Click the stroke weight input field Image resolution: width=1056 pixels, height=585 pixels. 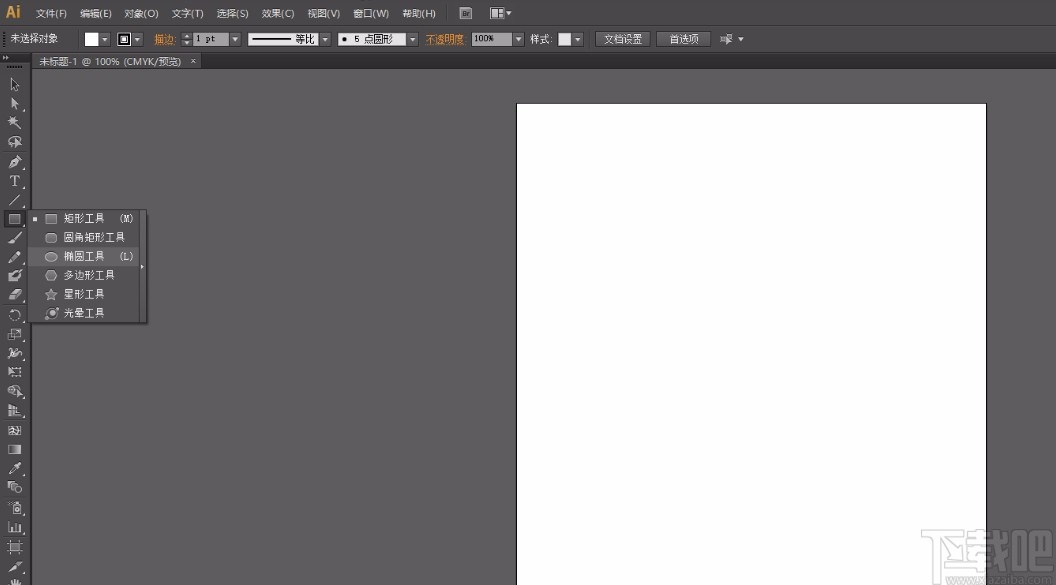pyautogui.click(x=210, y=39)
